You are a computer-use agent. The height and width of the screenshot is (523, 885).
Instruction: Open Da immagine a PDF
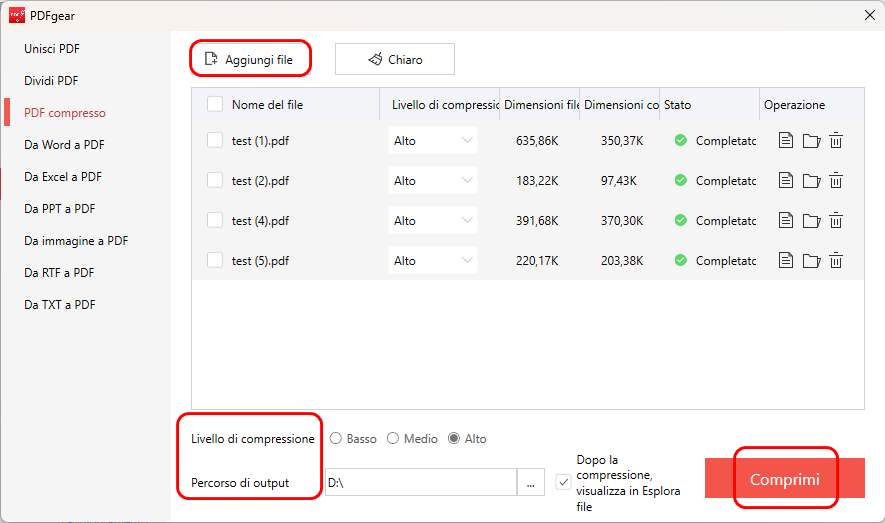tap(76, 241)
